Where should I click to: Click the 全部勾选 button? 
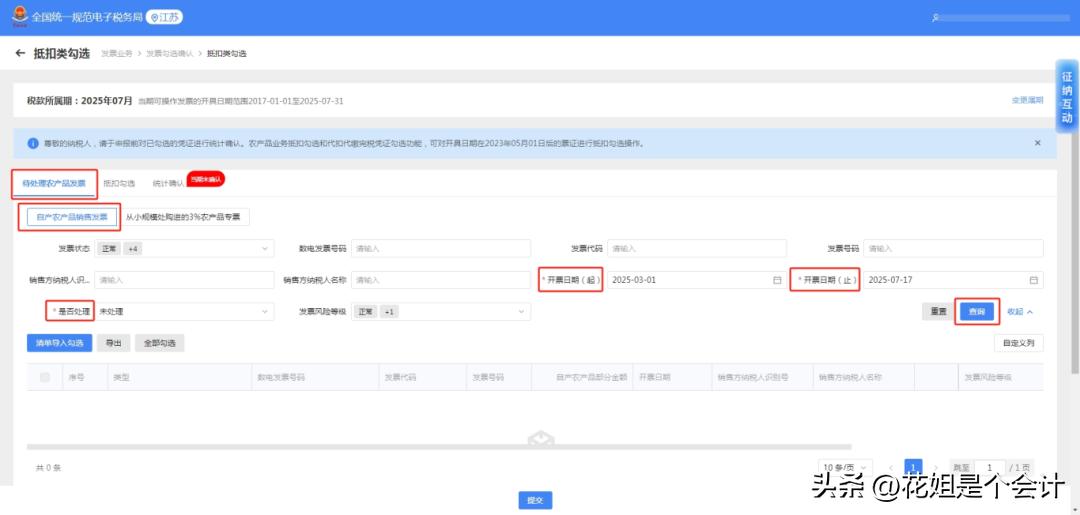coord(160,343)
